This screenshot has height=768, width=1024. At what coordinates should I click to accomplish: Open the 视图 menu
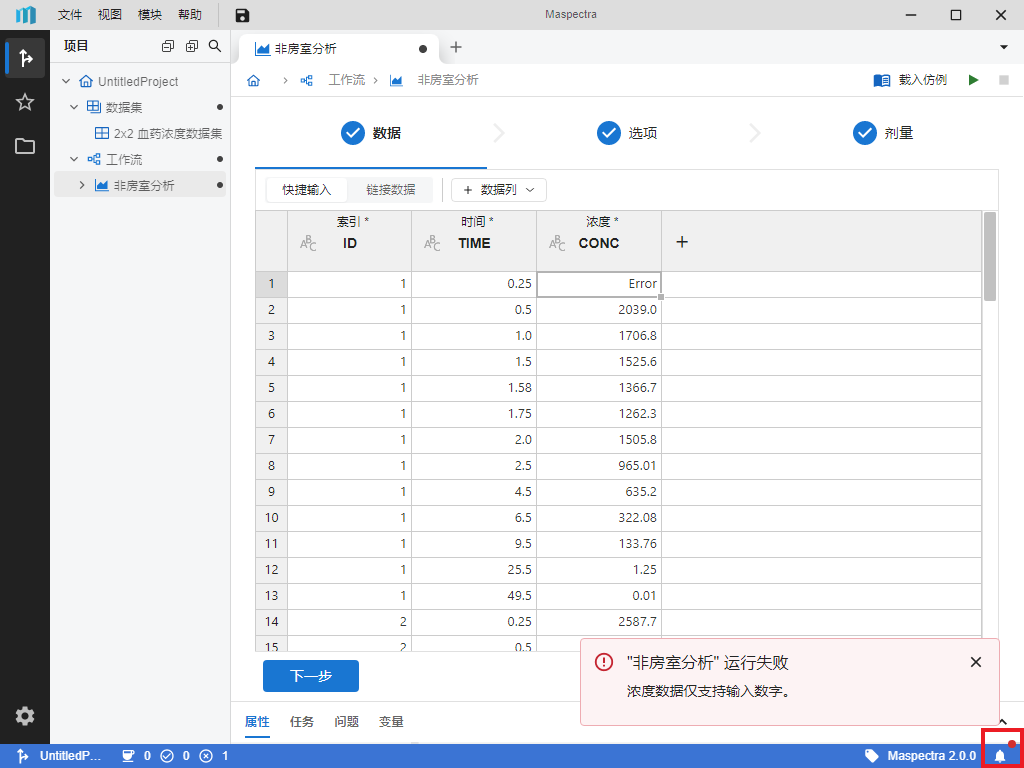coord(110,15)
